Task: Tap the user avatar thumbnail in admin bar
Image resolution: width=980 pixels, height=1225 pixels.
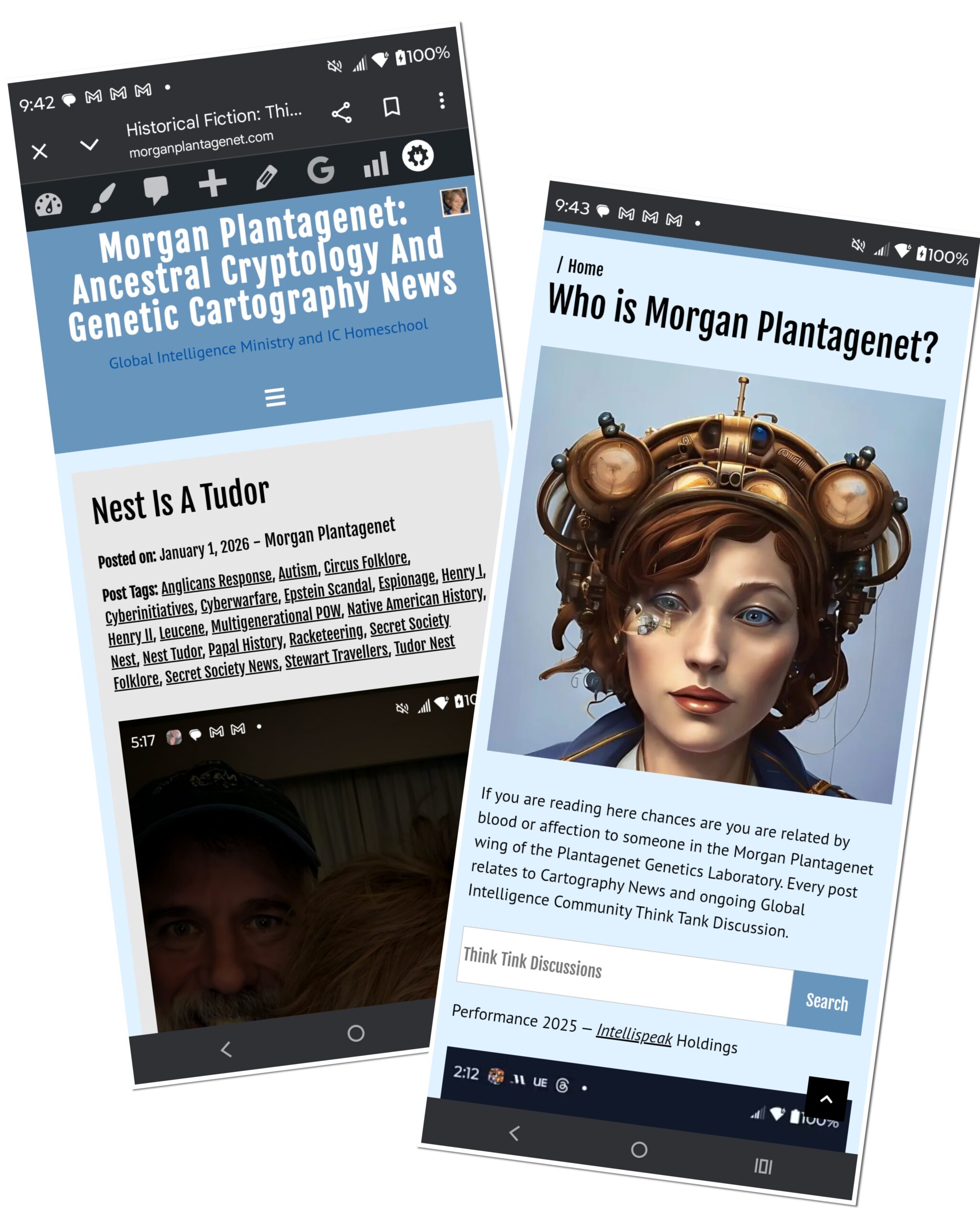Action: click(x=455, y=202)
